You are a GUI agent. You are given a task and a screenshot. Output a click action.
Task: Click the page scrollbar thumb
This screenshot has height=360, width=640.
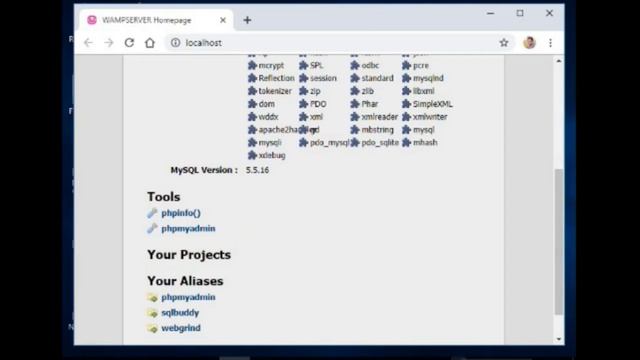click(x=558, y=242)
